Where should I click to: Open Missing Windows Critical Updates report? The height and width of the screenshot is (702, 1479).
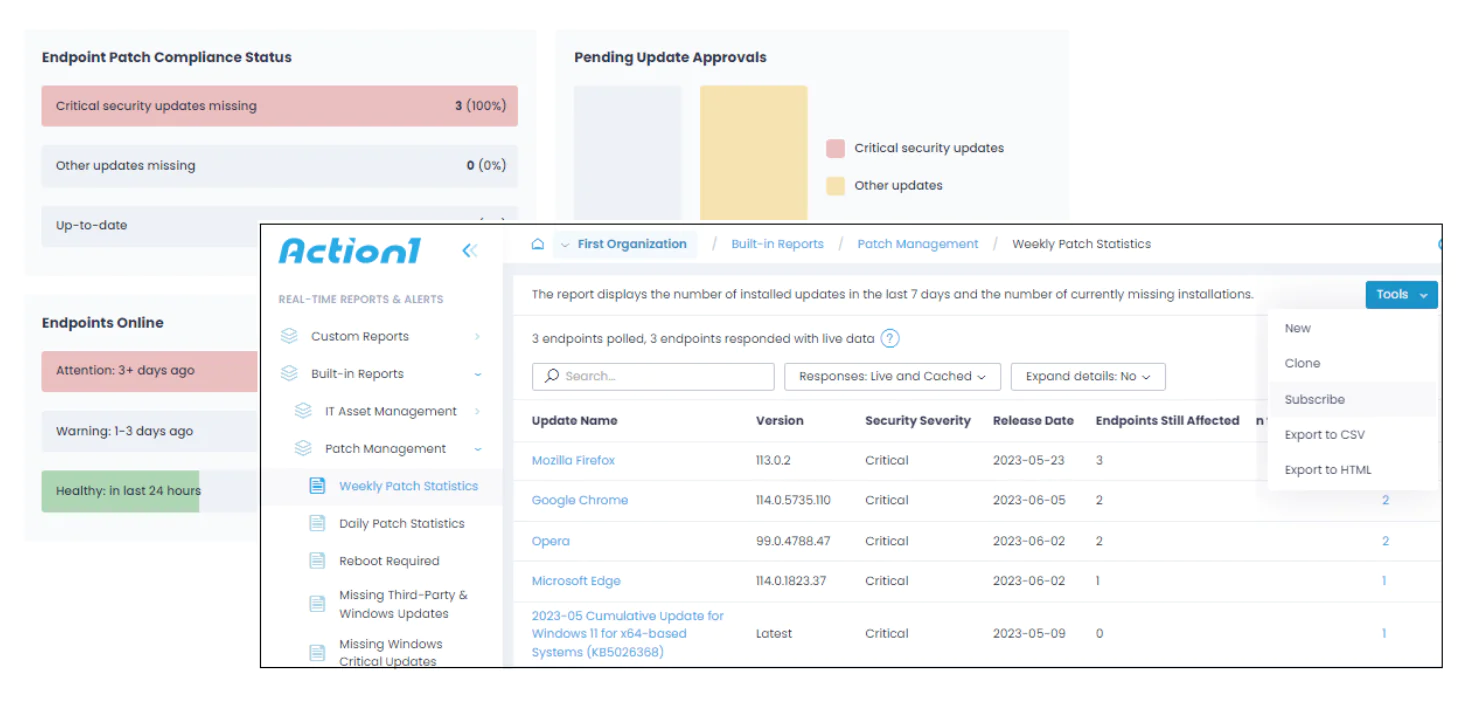coord(390,652)
